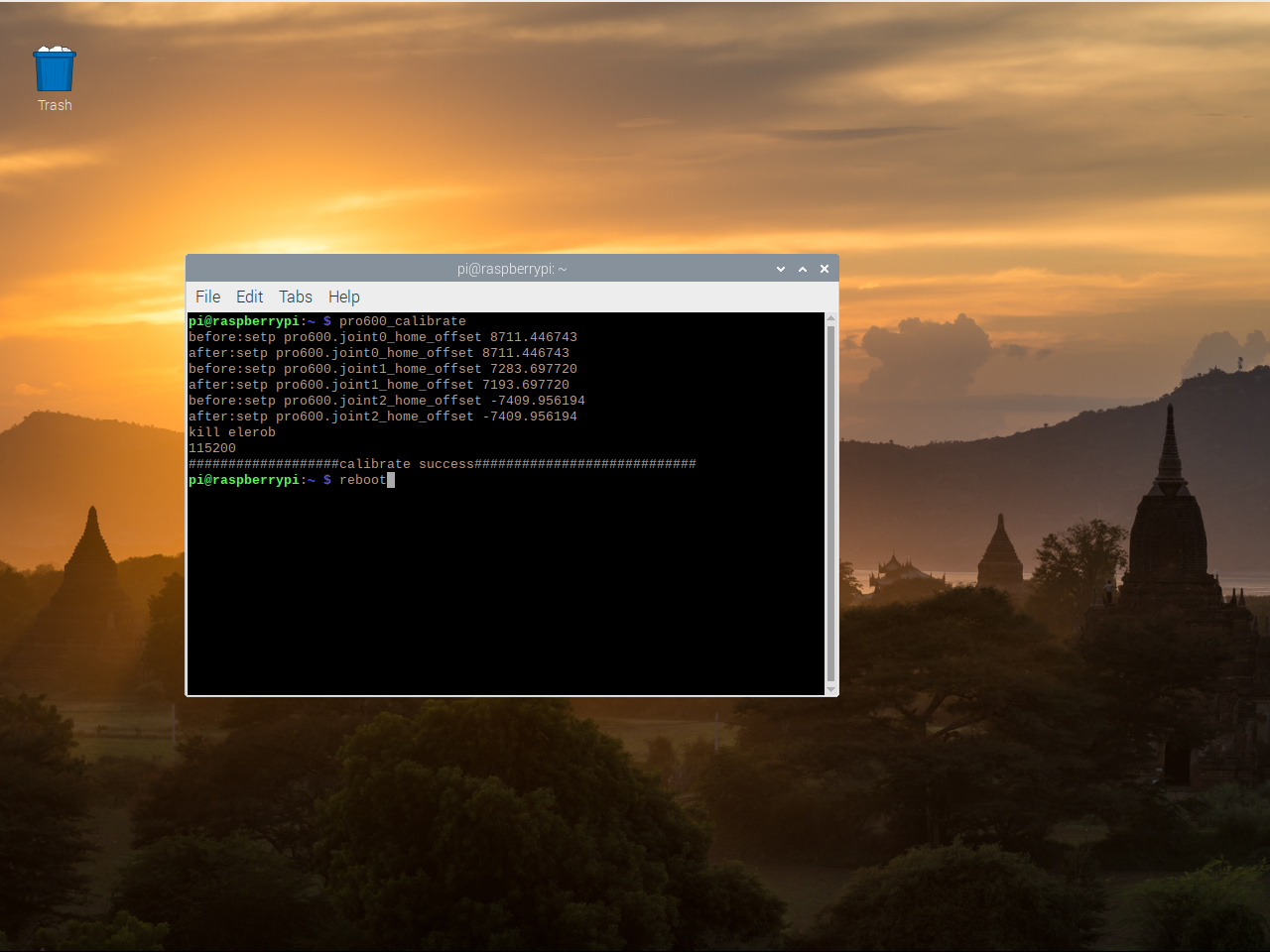Image resolution: width=1270 pixels, height=952 pixels.
Task: Close the pi@raspberrypi terminal window
Action: click(824, 268)
